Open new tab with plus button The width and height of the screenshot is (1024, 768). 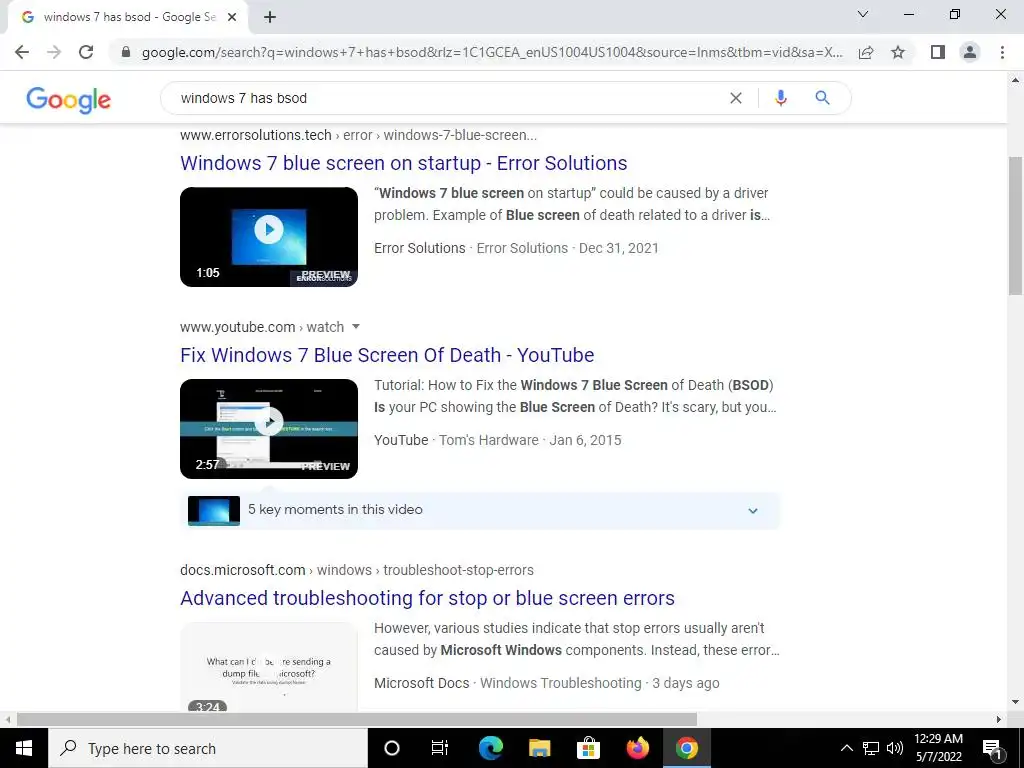[x=270, y=17]
